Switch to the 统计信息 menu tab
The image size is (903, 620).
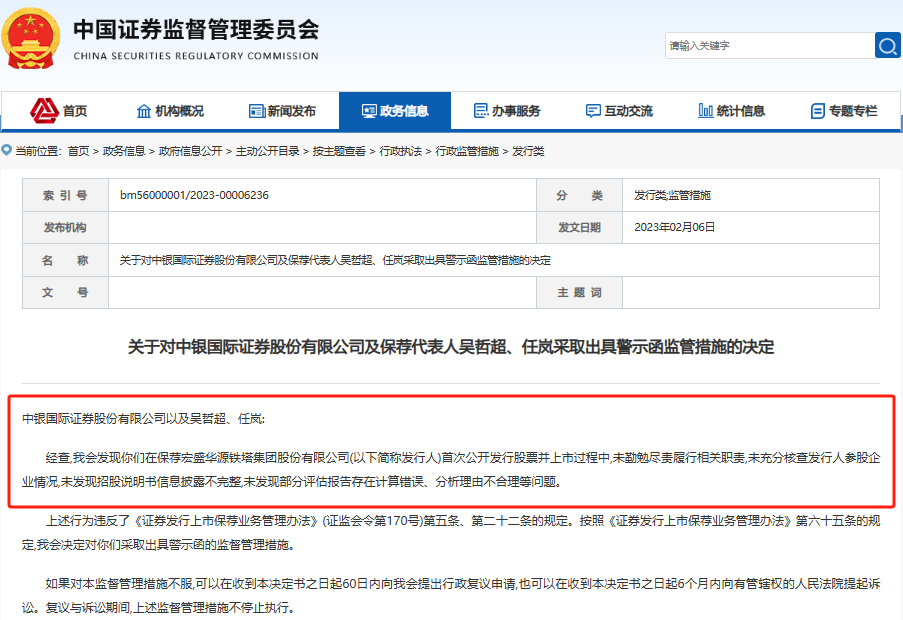tap(740, 111)
